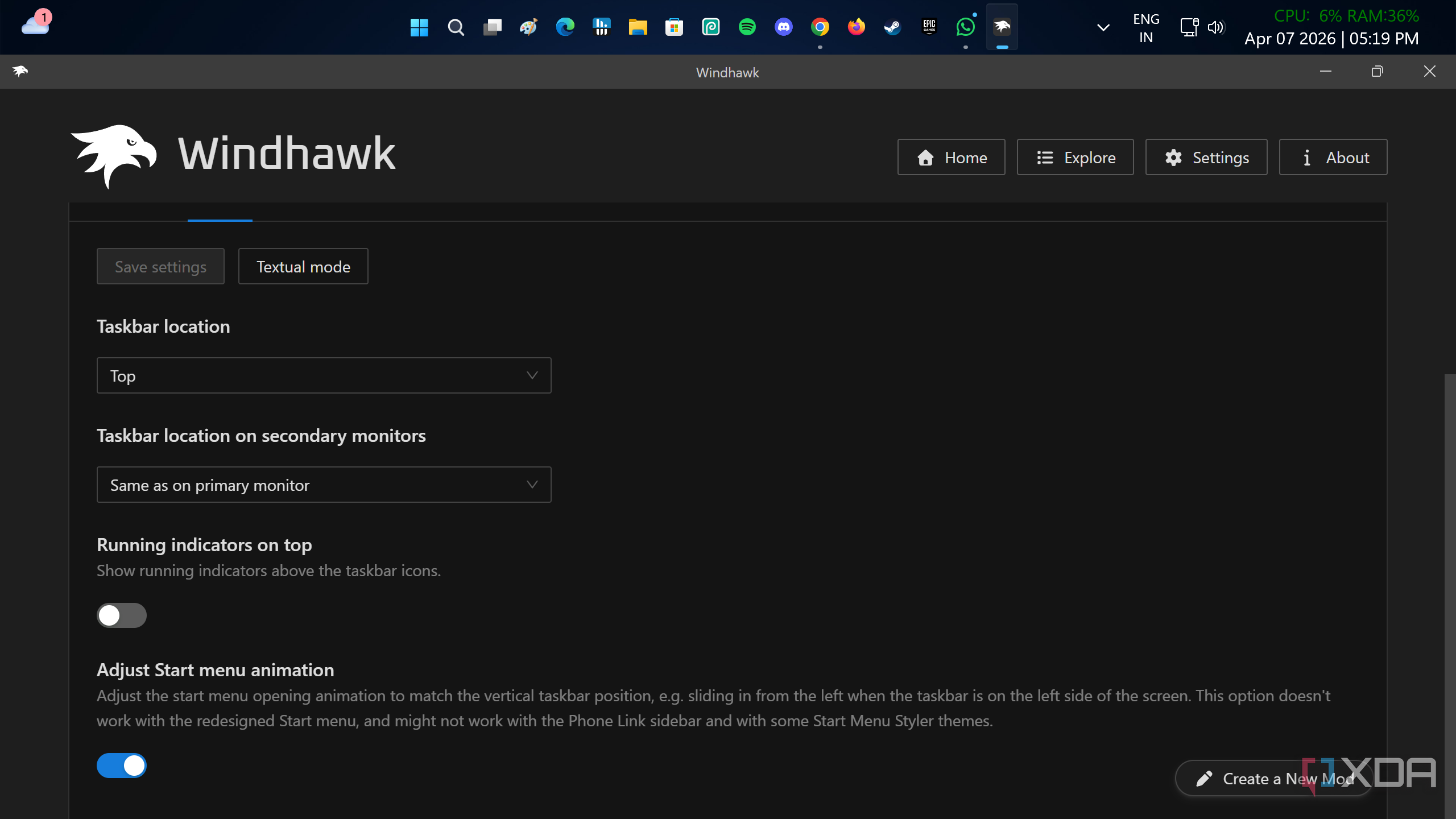
Task: Open Windhawk Settings page
Action: (x=1206, y=157)
